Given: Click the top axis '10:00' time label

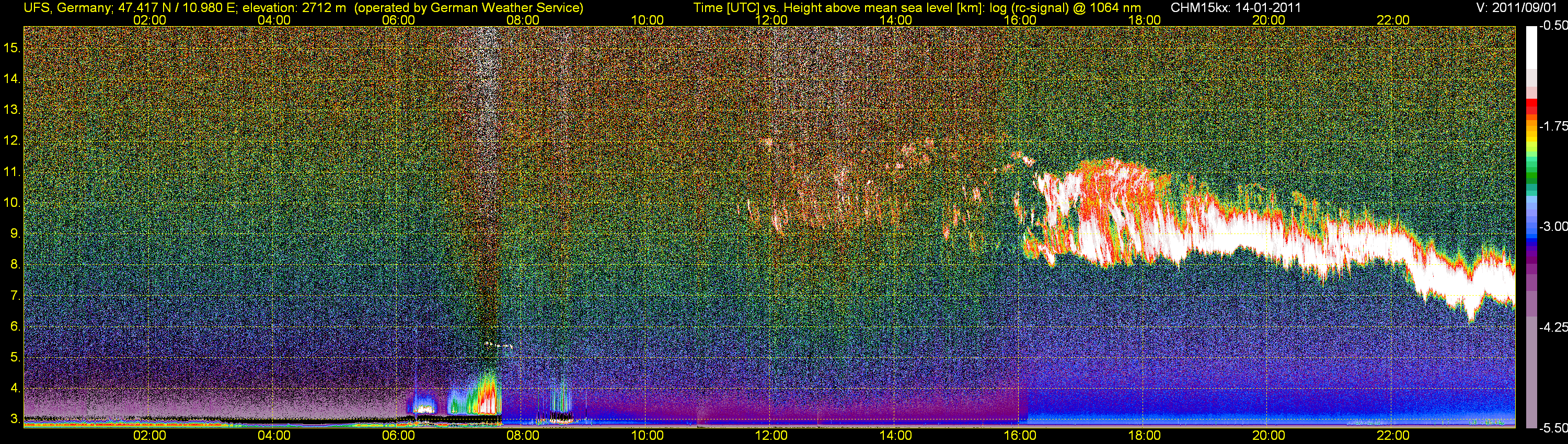Looking at the screenshot, I should pyautogui.click(x=647, y=20).
